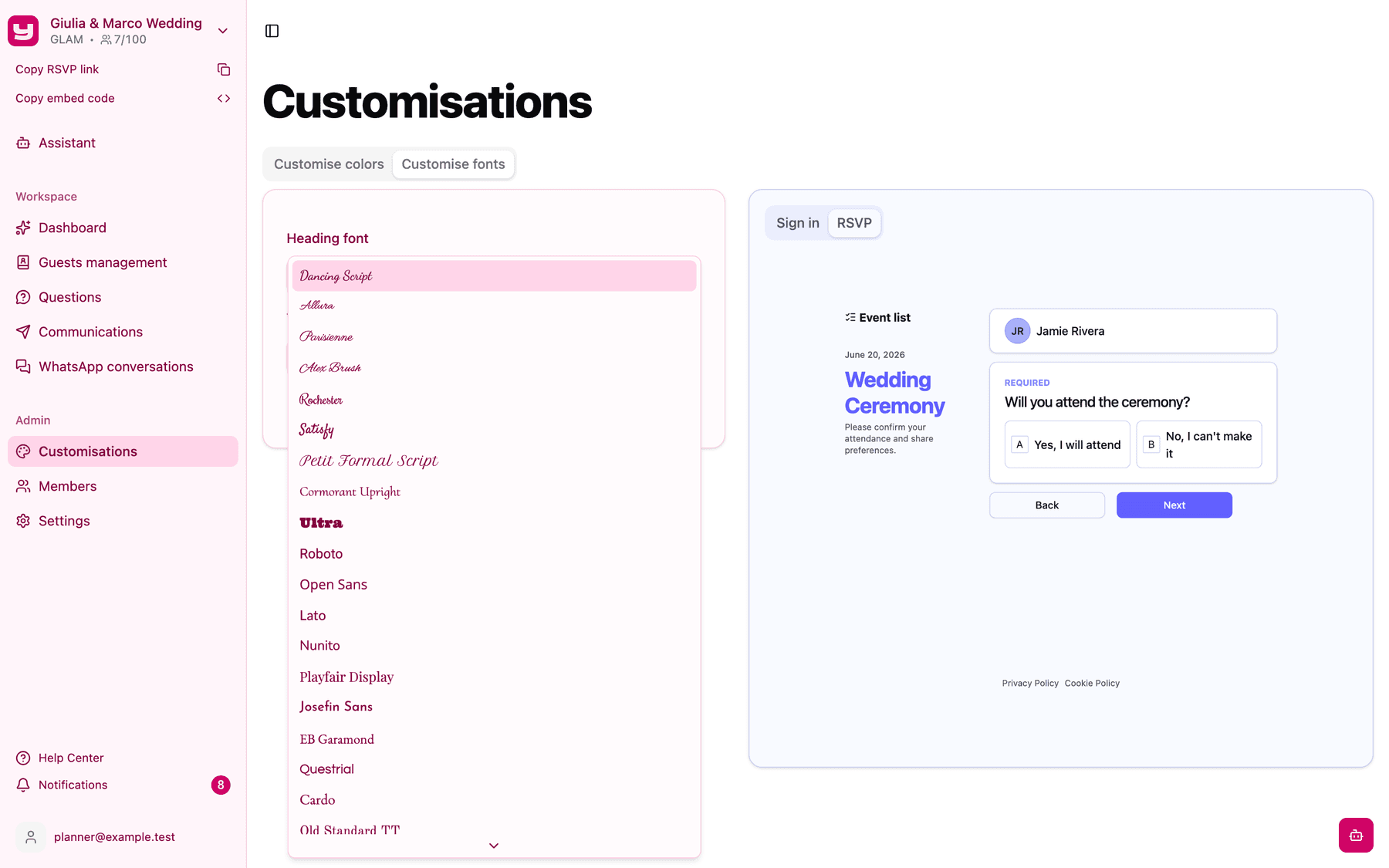This screenshot has width=1389, height=868.
Task: Switch to Customise colors tab
Action: pyautogui.click(x=329, y=164)
